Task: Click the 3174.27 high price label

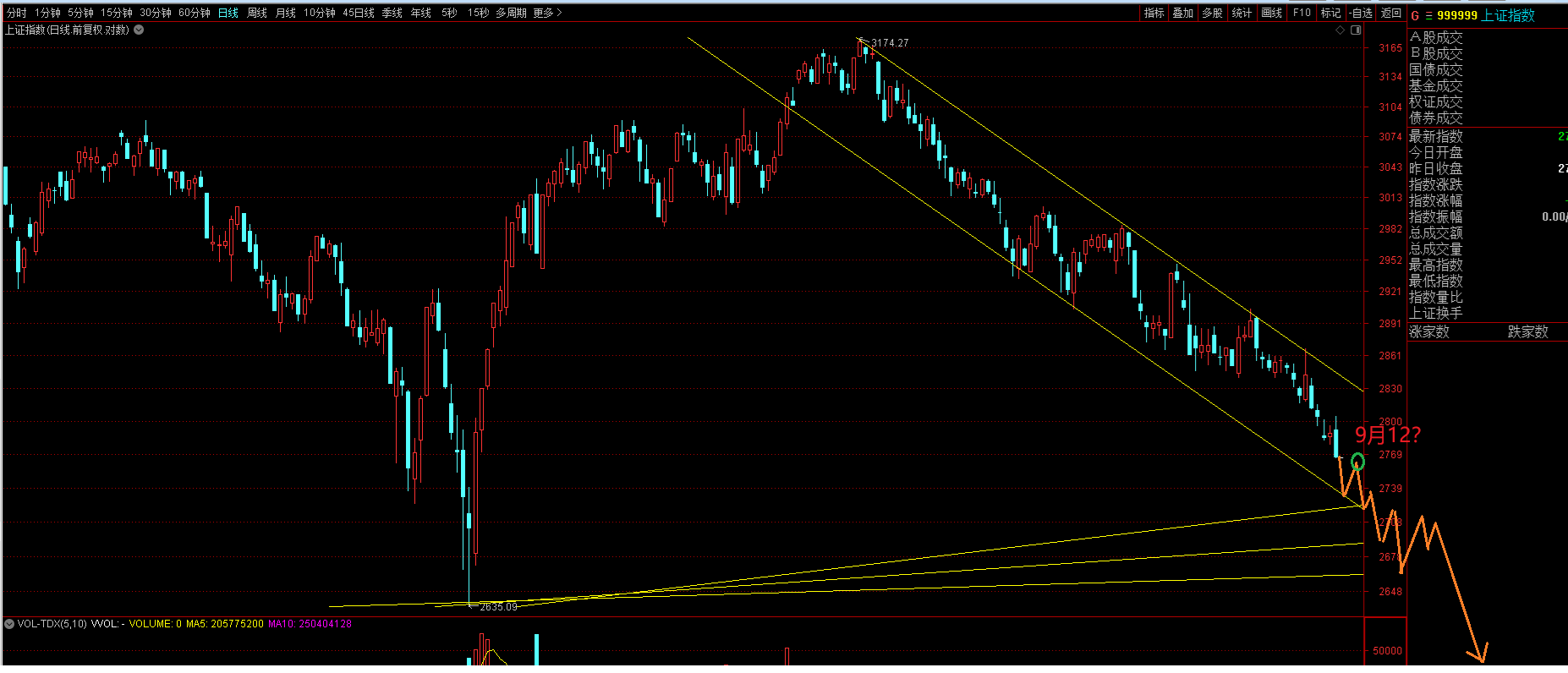Action: pyautogui.click(x=890, y=43)
